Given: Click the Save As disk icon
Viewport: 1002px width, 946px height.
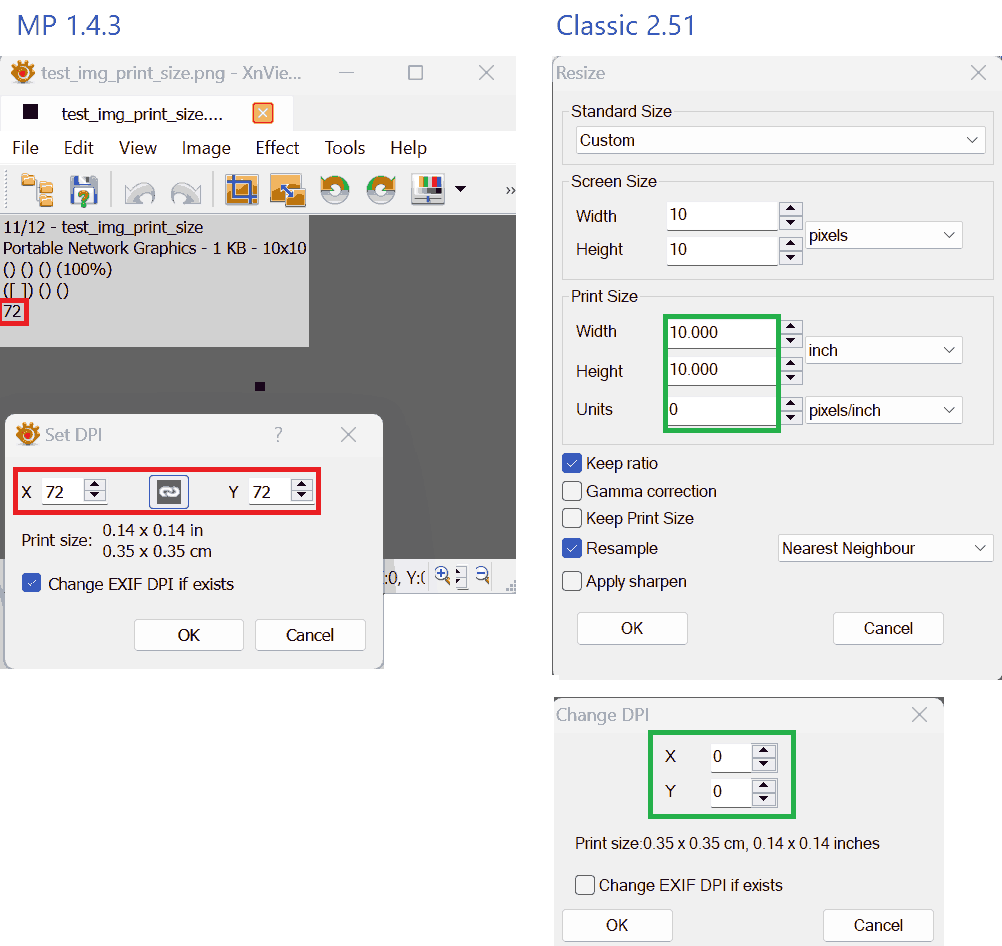Looking at the screenshot, I should [84, 190].
